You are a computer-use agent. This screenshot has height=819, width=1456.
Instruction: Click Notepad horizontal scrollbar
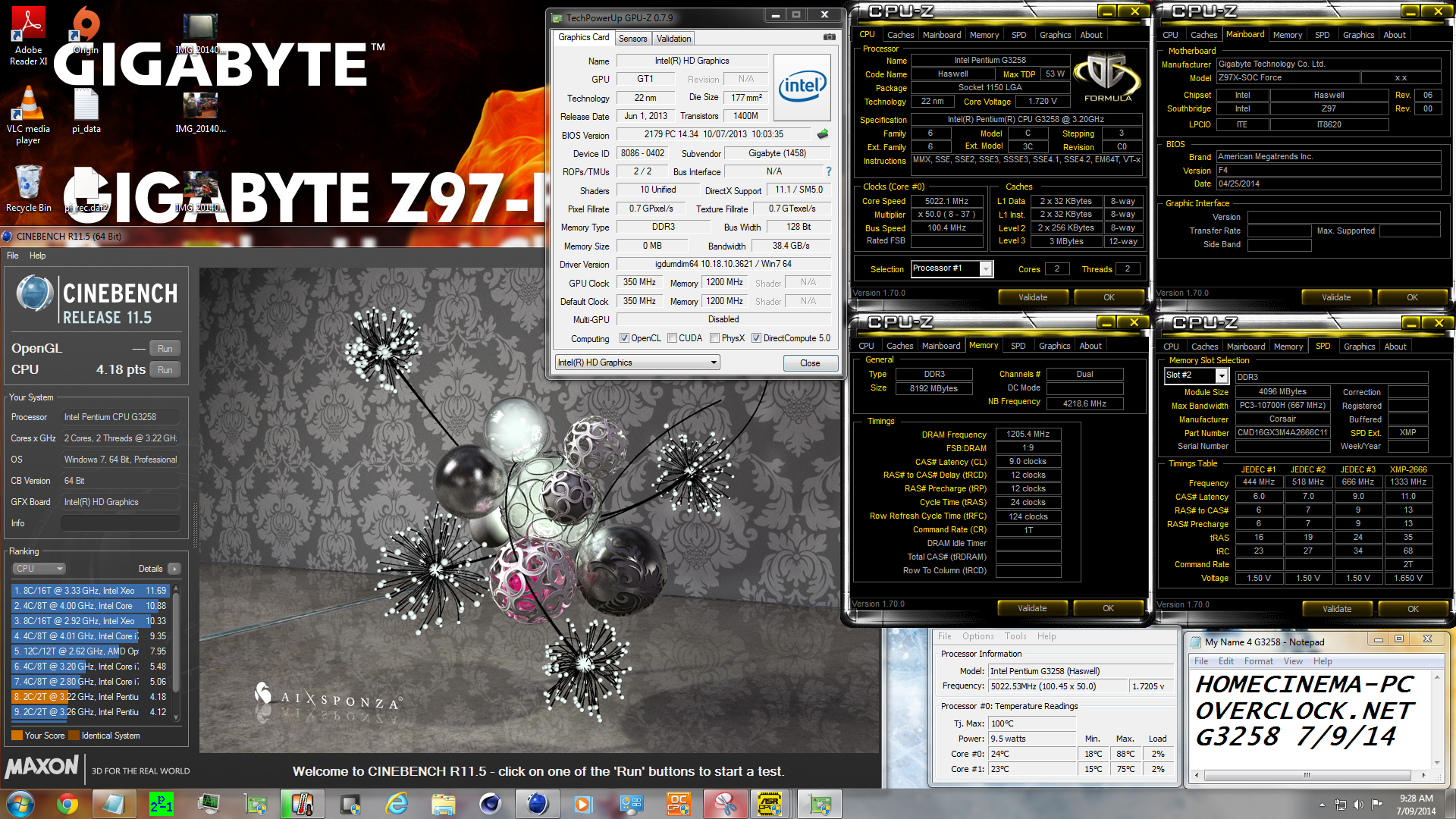(1307, 775)
